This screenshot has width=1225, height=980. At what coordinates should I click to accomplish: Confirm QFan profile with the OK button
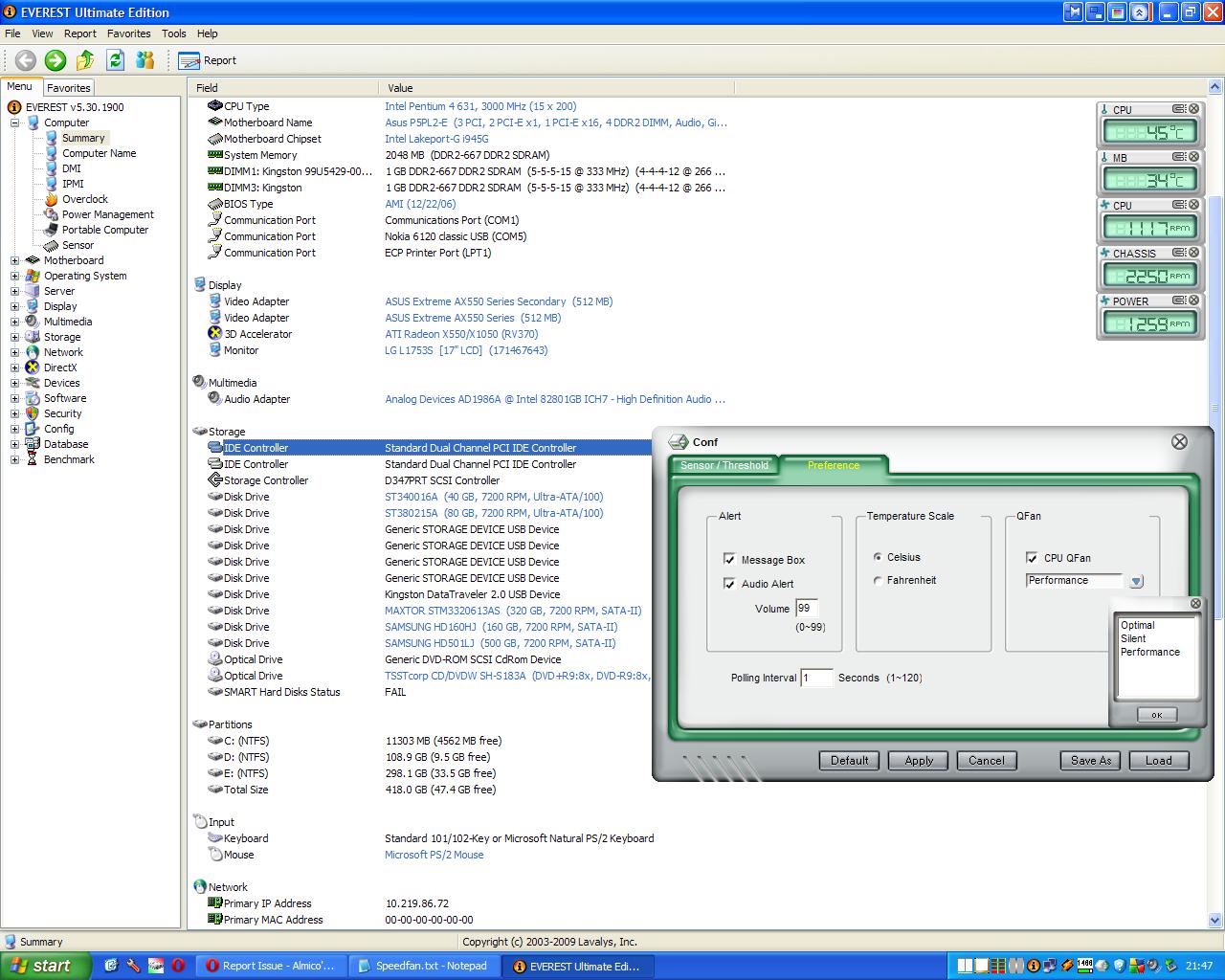click(x=1157, y=715)
